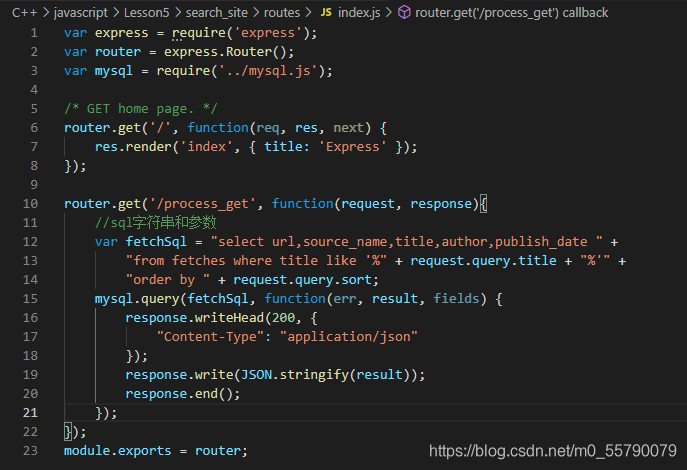The image size is (687, 470).
Task: Select the index.js breadcrumb file
Action: (359, 13)
